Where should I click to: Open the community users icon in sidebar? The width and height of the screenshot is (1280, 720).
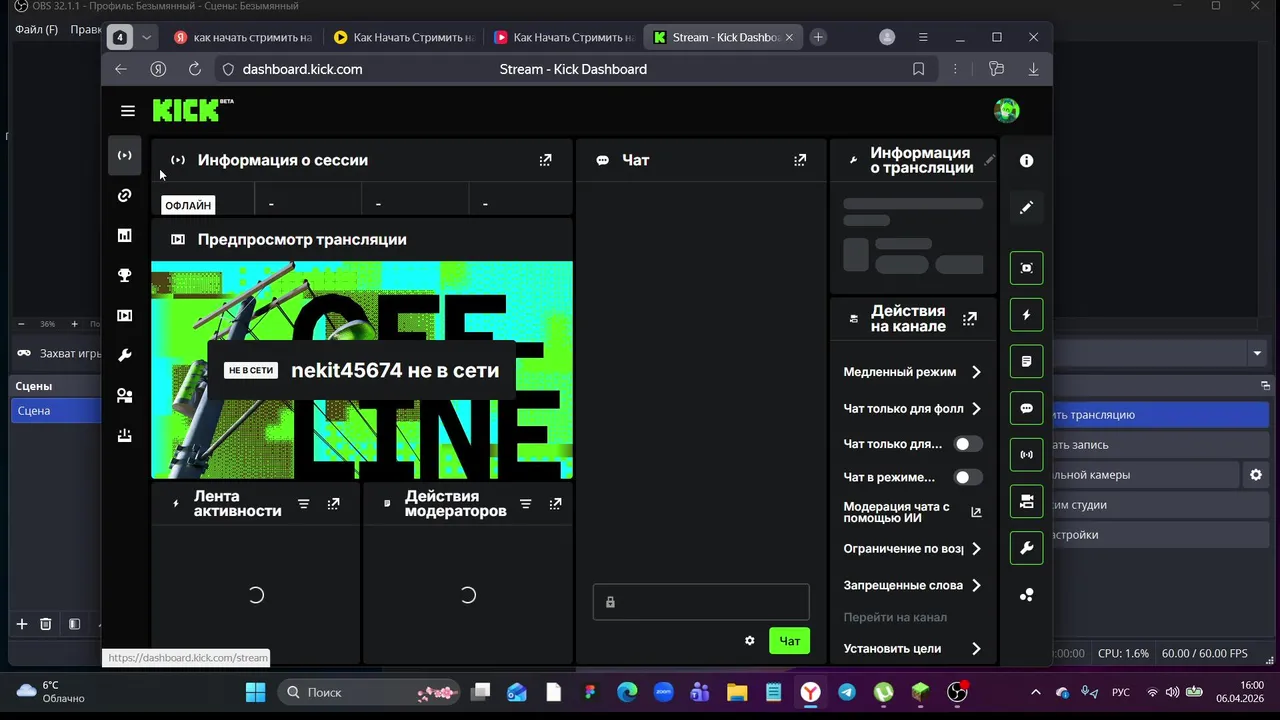(x=124, y=395)
